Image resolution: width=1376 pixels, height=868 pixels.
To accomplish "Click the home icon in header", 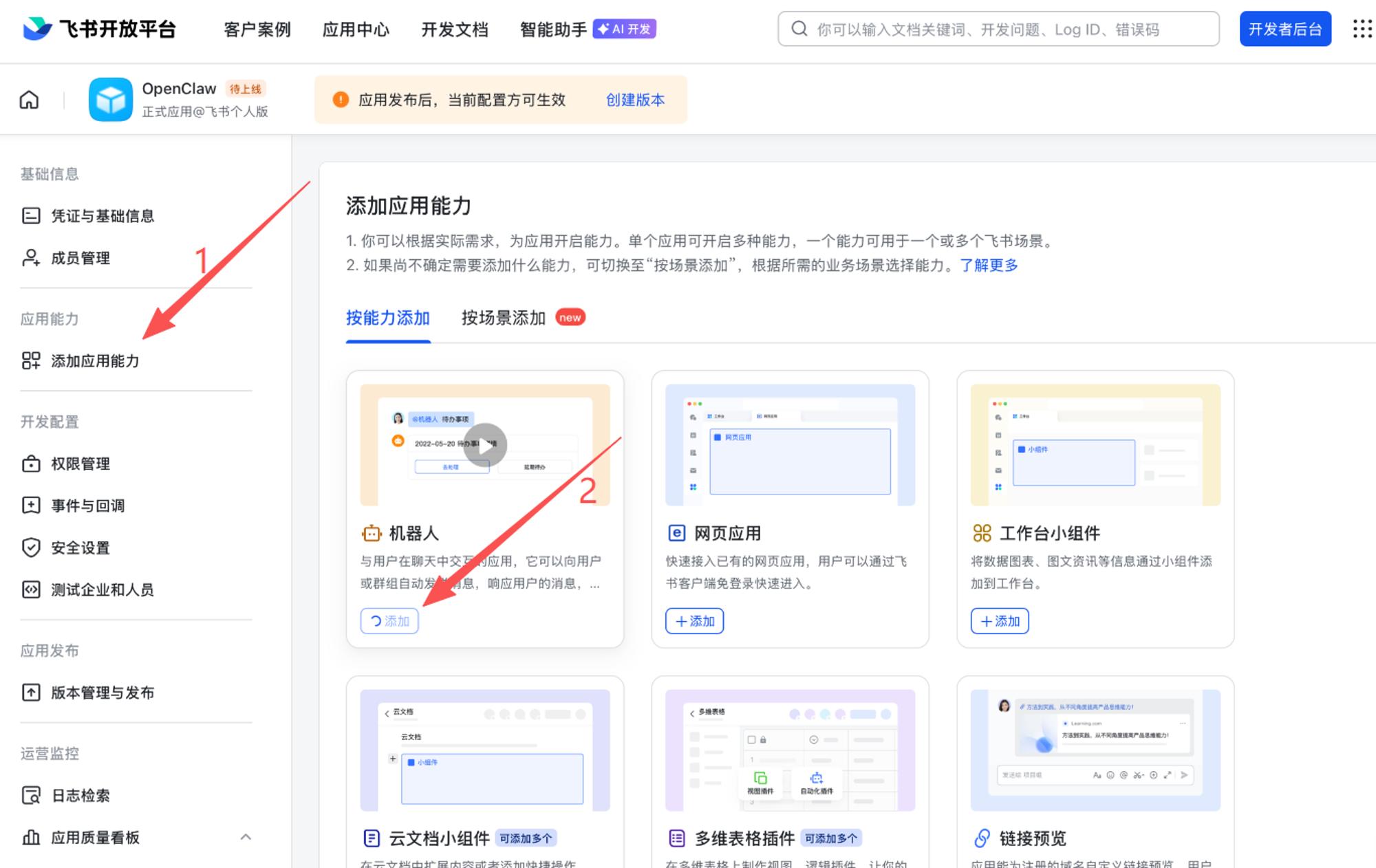I will pyautogui.click(x=29, y=100).
